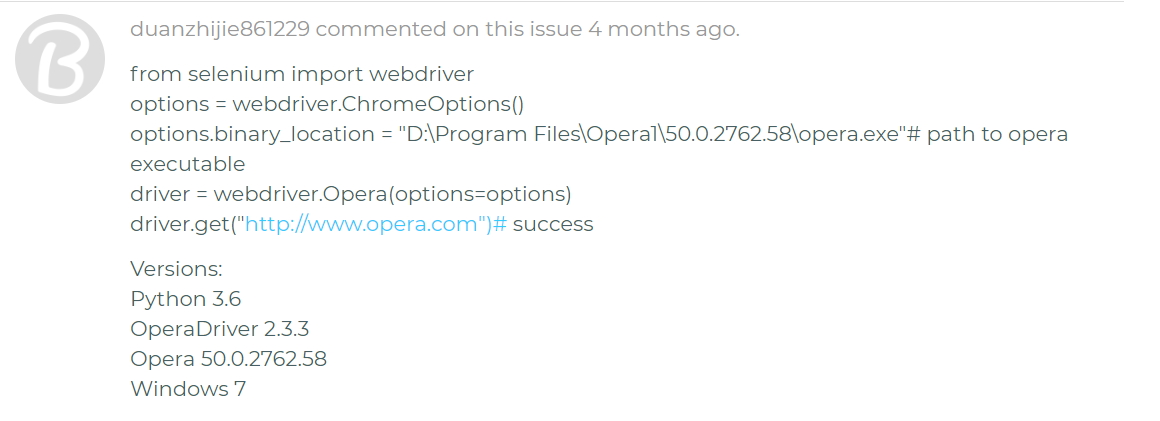Click the 'from selenium import webdriver' line
1160x421 pixels.
point(302,75)
